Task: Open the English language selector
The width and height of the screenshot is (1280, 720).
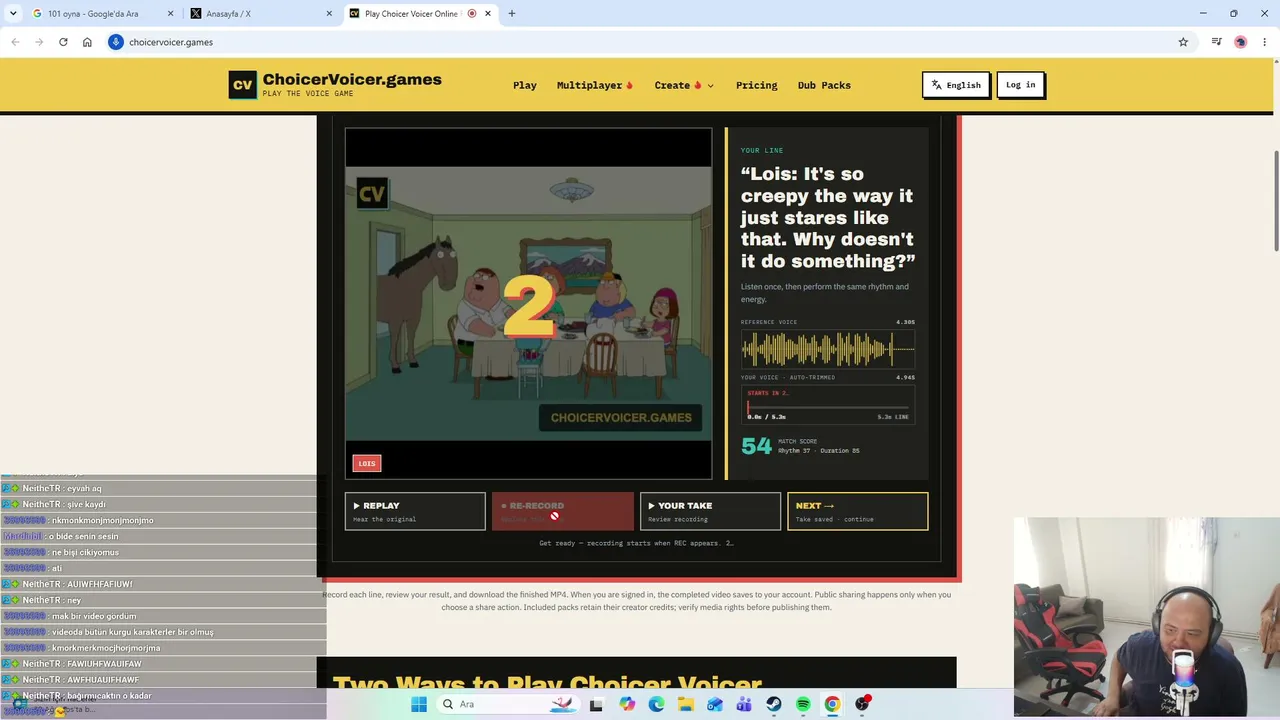Action: (x=956, y=85)
